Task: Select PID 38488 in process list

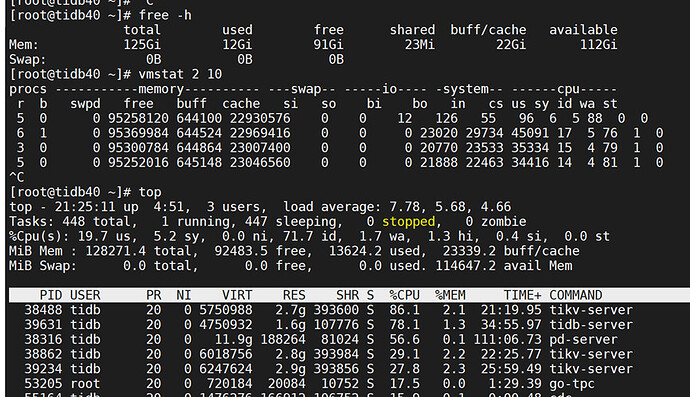Action: tap(43, 310)
